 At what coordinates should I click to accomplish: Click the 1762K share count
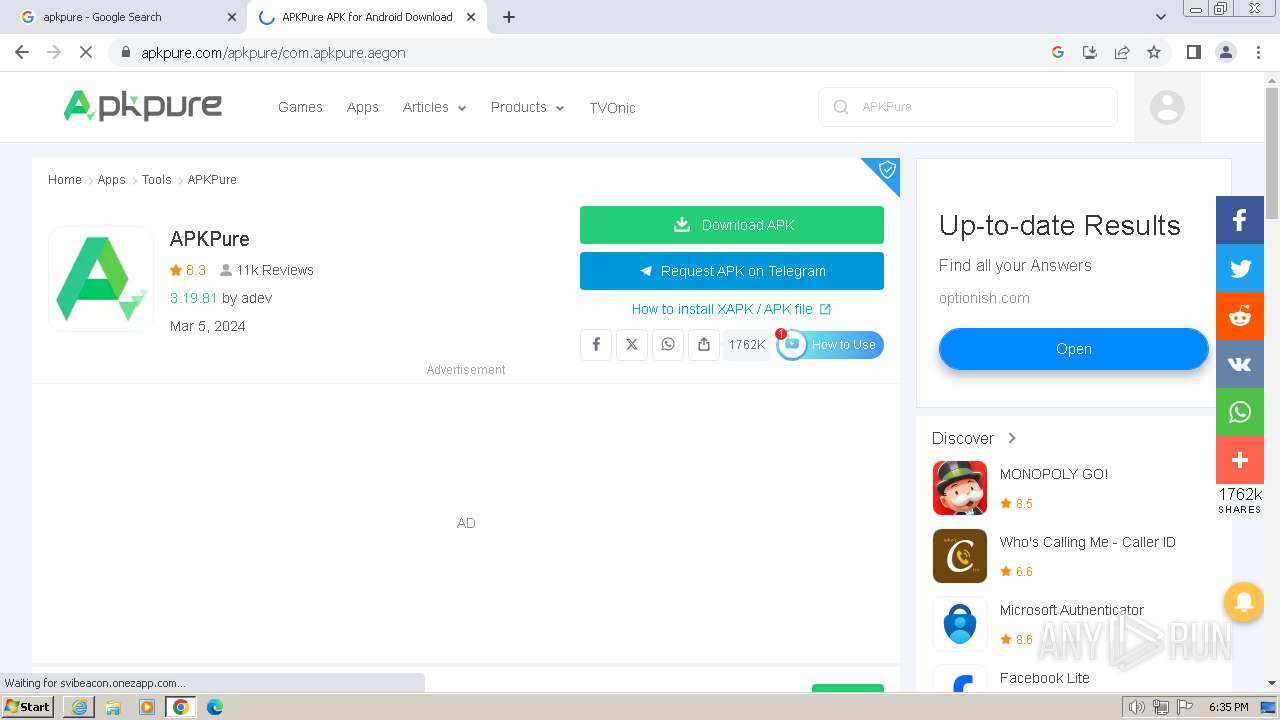coord(747,344)
